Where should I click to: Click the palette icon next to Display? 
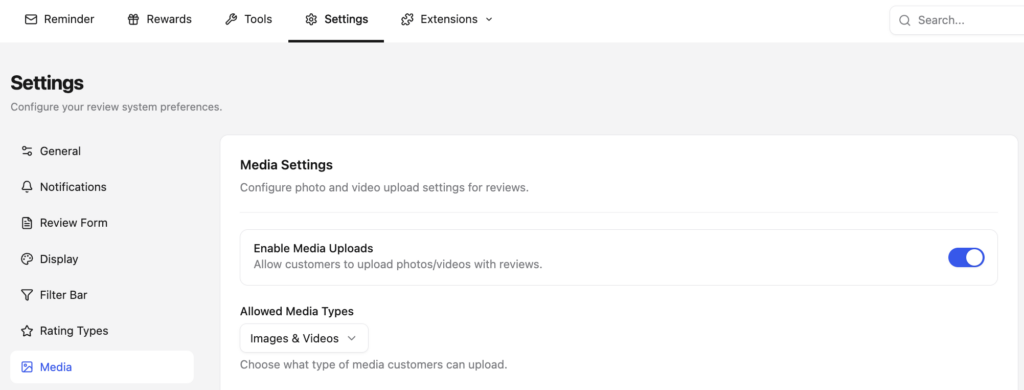(x=27, y=259)
